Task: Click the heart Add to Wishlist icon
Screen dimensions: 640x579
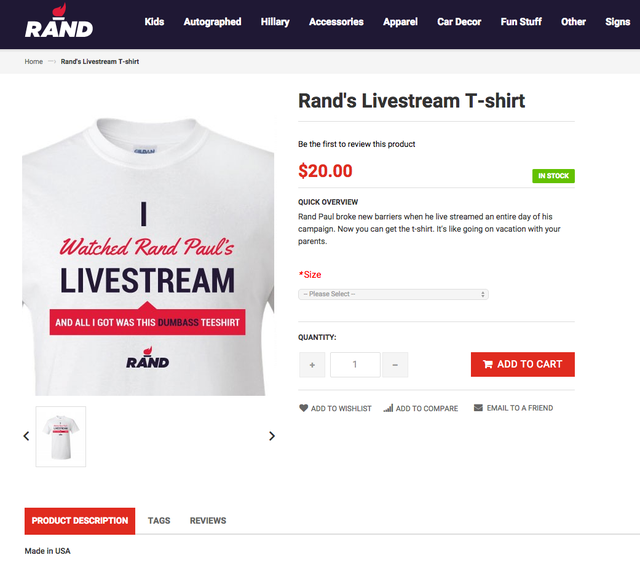Action: point(303,408)
